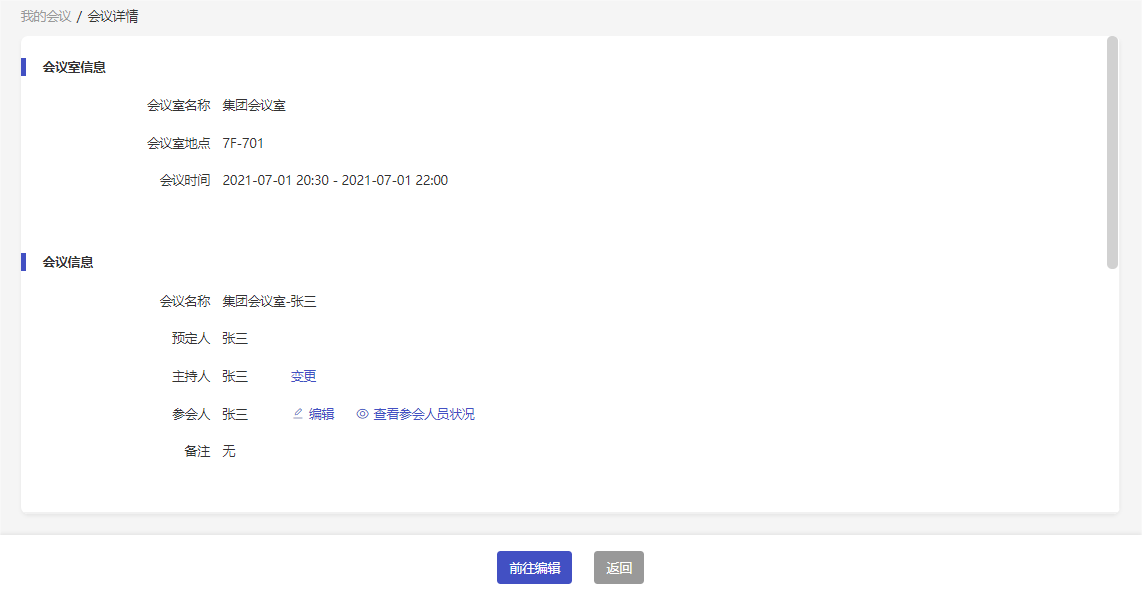
Task: Click meeting name value 集团会议室-张三
Action: pos(269,301)
